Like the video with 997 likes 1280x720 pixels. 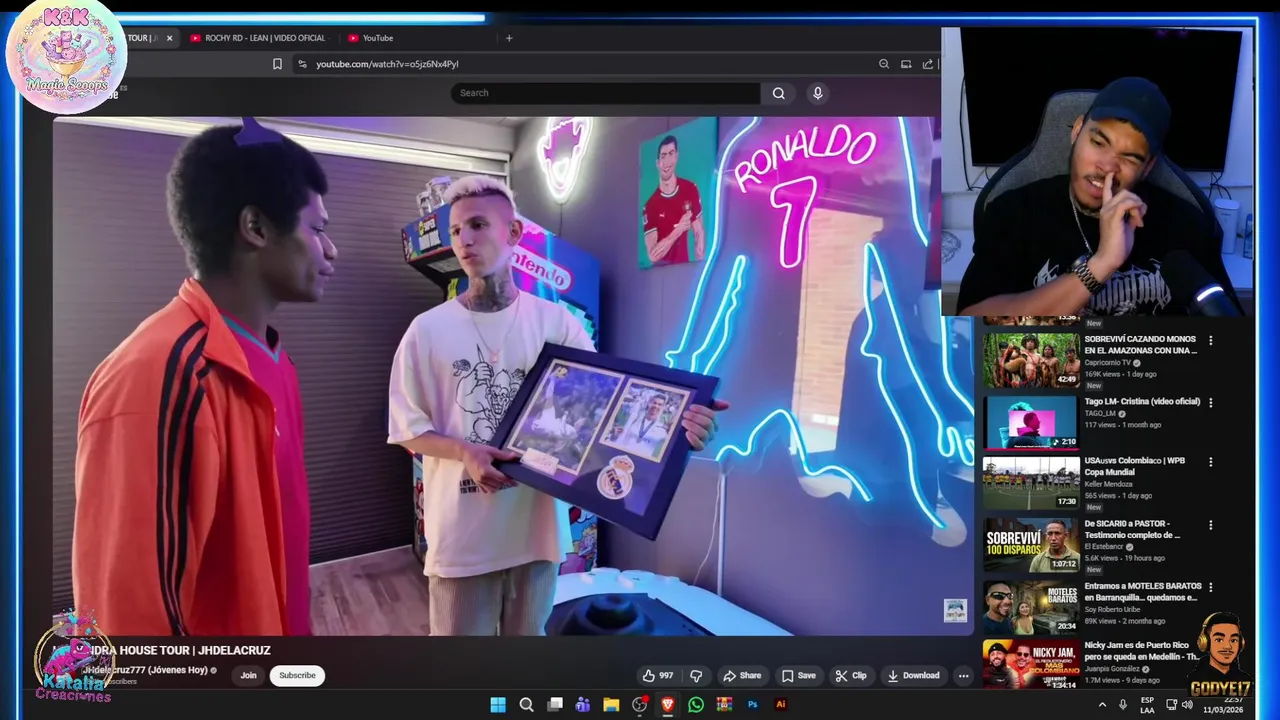658,676
